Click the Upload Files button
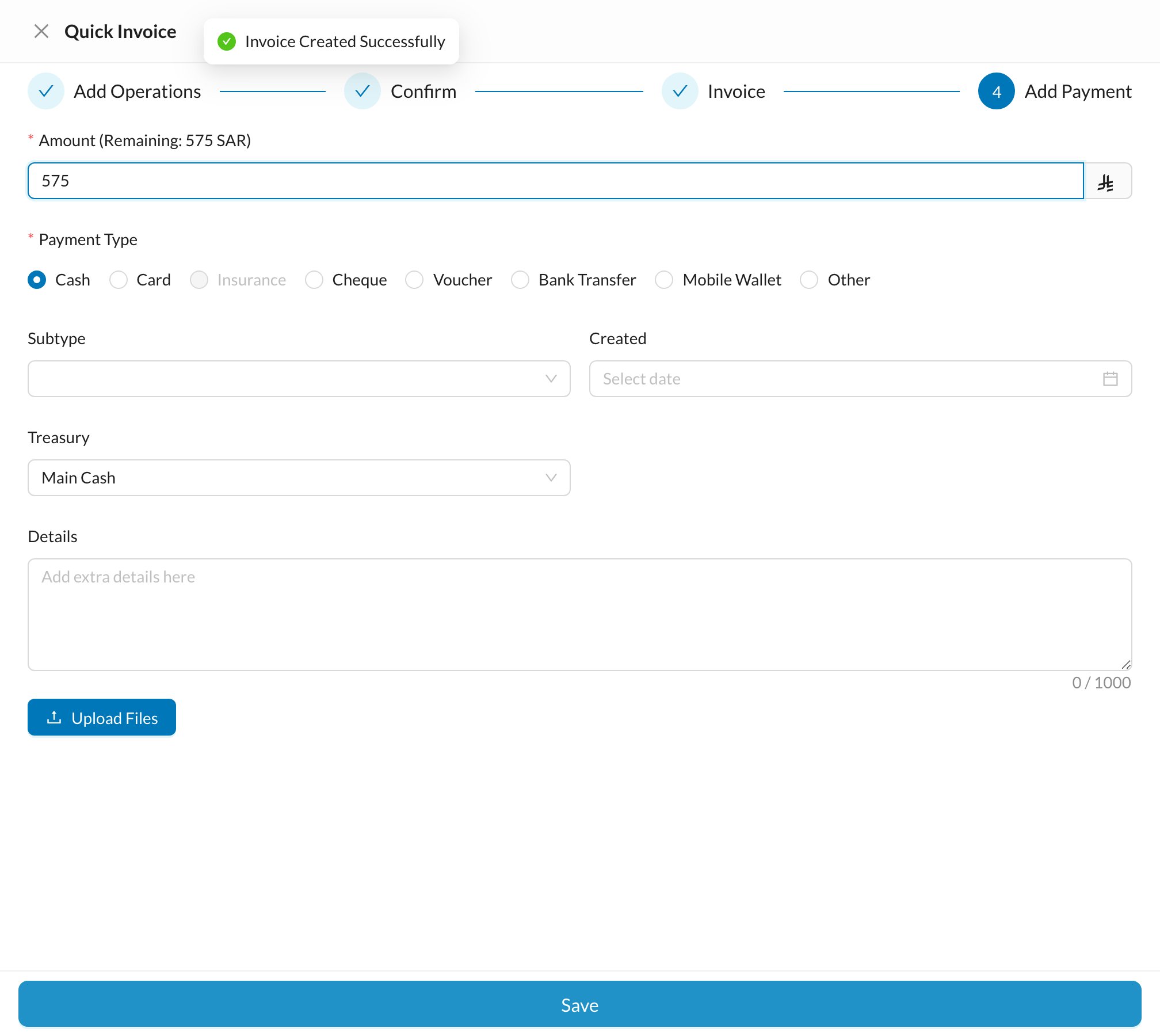Image resolution: width=1160 pixels, height=1036 pixels. 102,717
